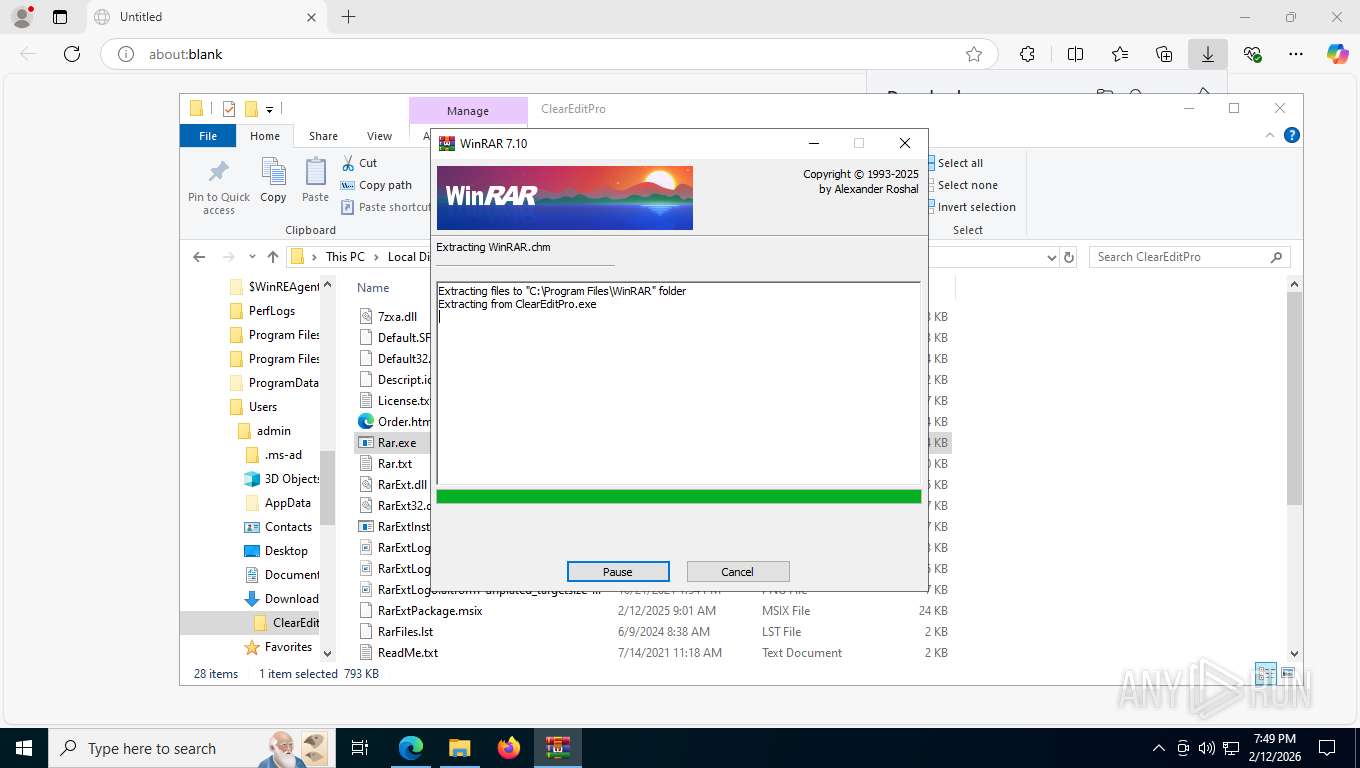Select 7zxa.dll file in list
Screen dimensions: 1360x768
[x=397, y=317]
